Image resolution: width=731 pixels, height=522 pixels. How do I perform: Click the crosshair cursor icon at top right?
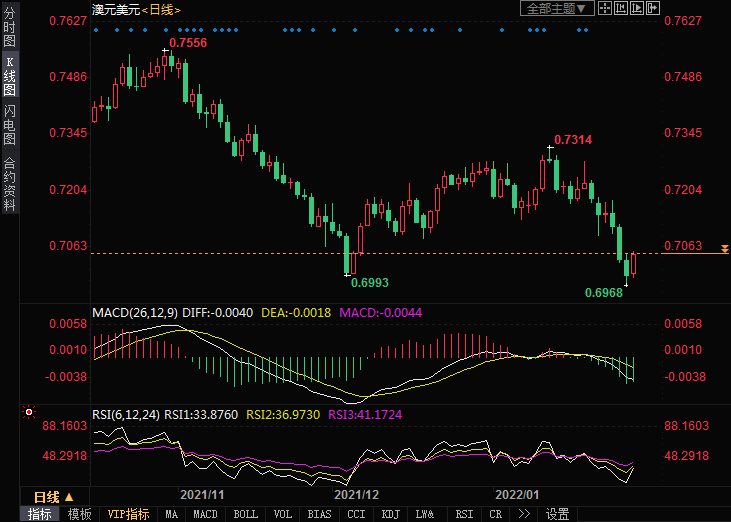click(606, 8)
